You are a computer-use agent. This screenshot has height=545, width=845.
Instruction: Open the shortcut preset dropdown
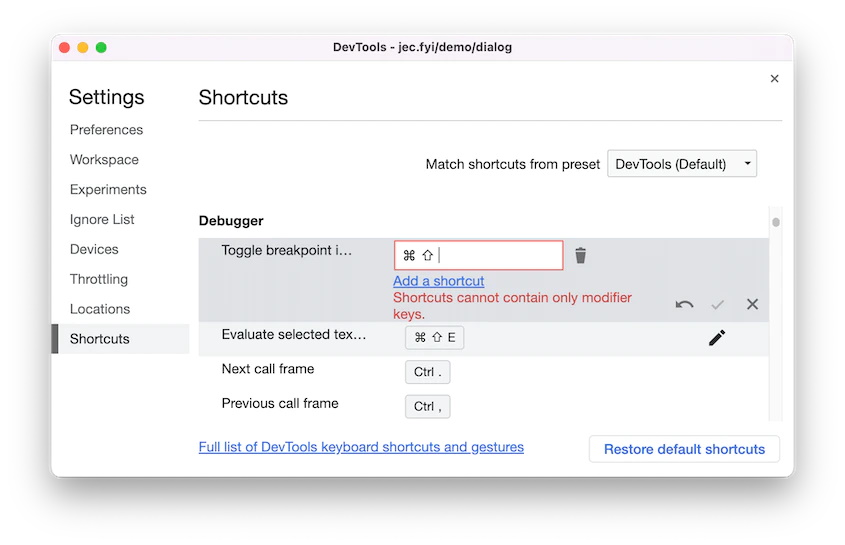point(682,164)
